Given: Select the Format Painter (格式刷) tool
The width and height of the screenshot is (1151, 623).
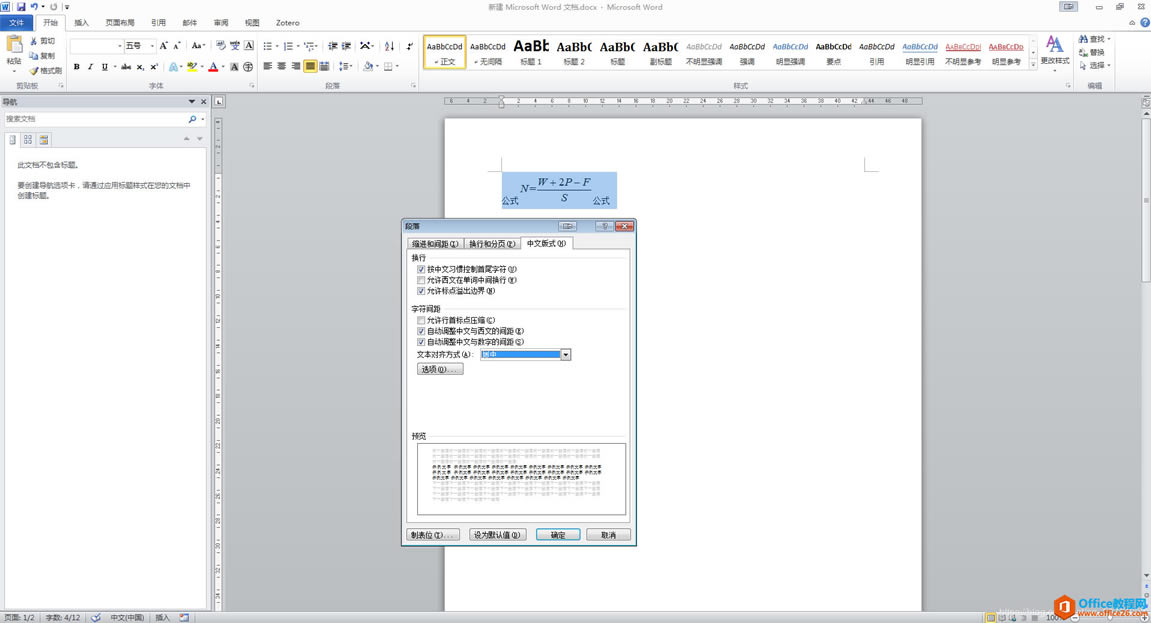Looking at the screenshot, I should click(x=46, y=71).
